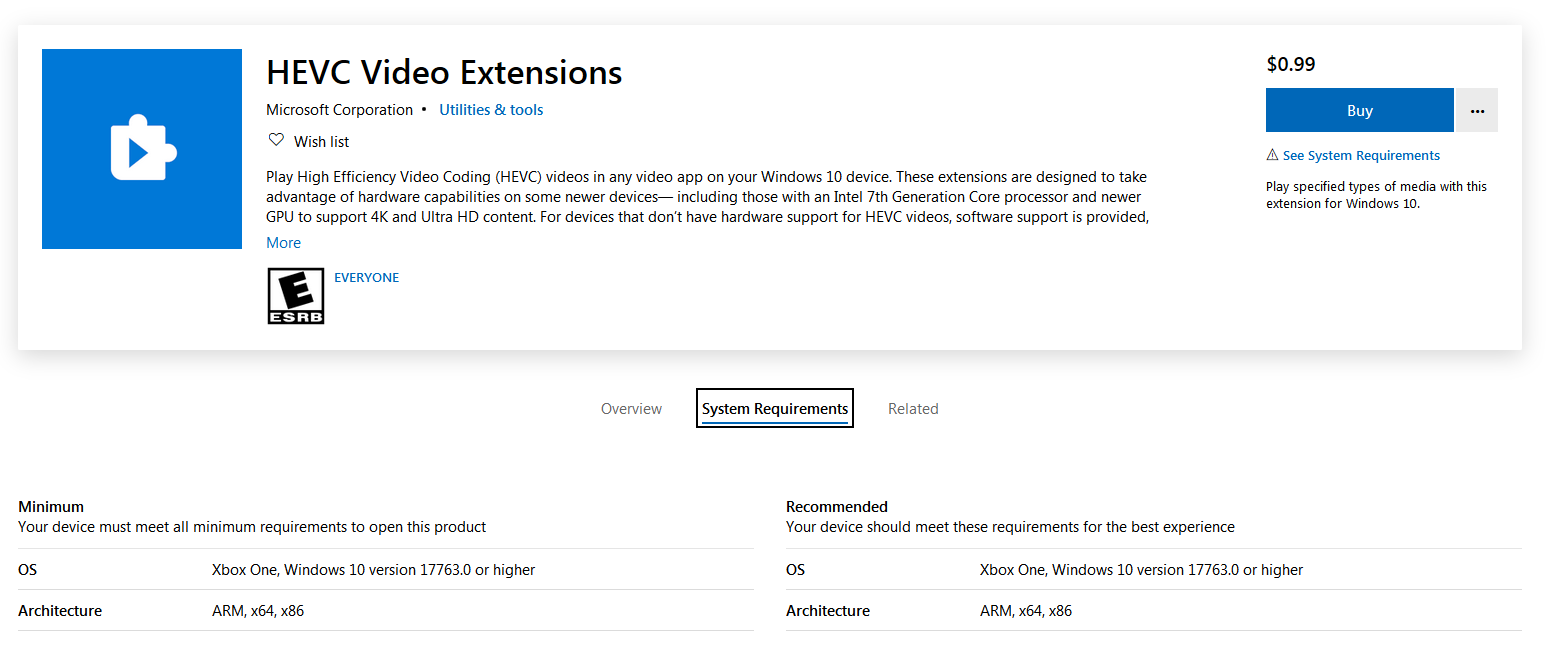Open the Utilities & tools category link
The image size is (1549, 654).
click(x=491, y=110)
